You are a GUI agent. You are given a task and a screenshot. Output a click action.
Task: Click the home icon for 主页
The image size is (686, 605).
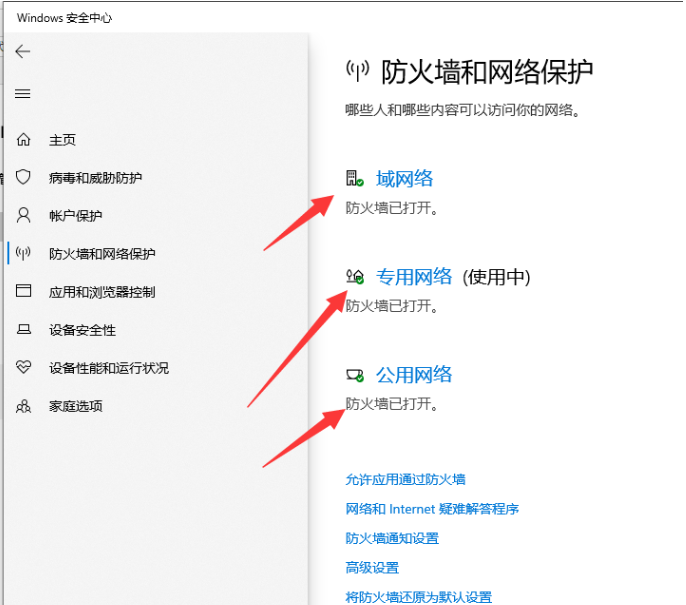[24, 140]
